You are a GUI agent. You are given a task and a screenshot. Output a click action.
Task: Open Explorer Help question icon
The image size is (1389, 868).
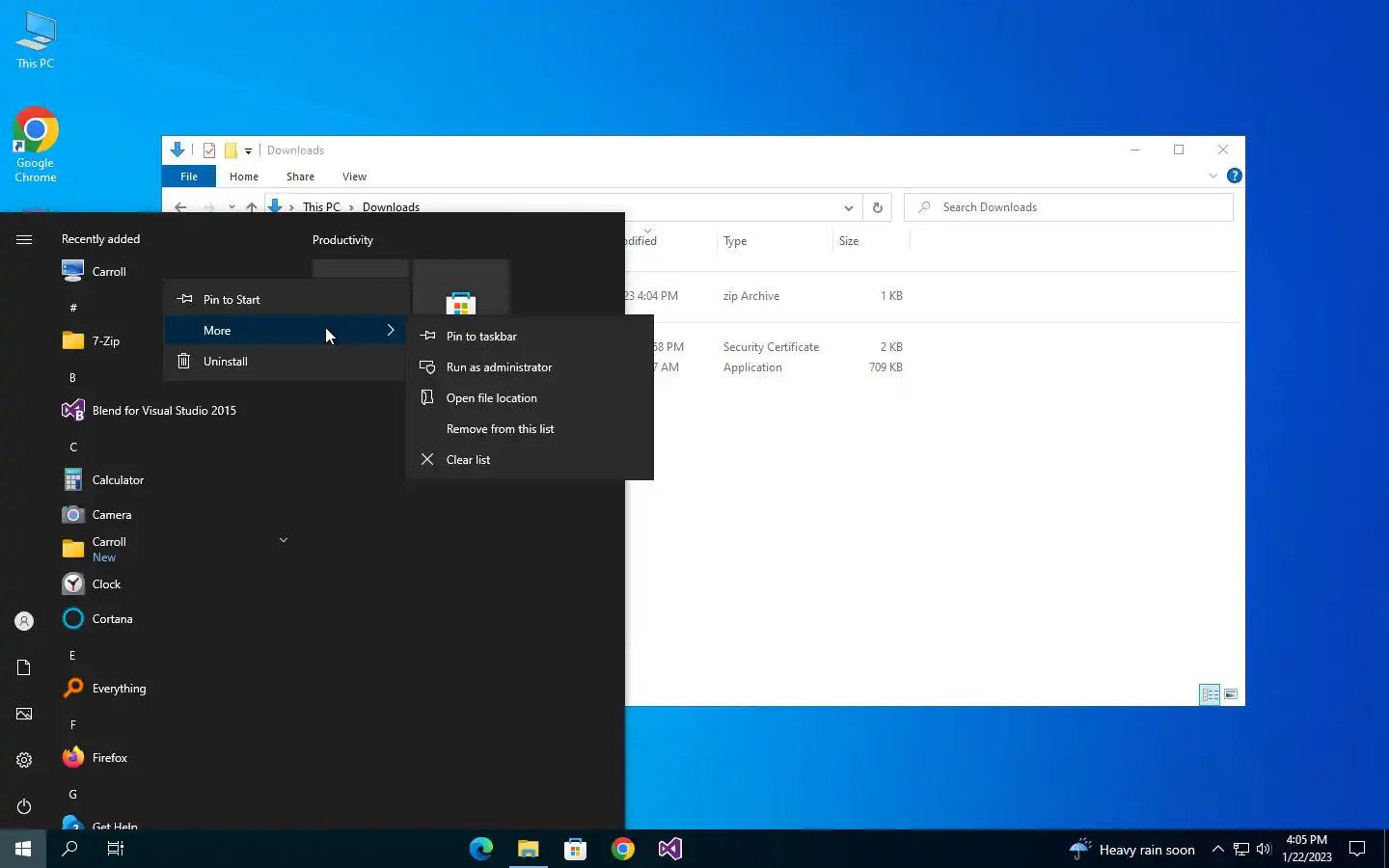[1234, 176]
